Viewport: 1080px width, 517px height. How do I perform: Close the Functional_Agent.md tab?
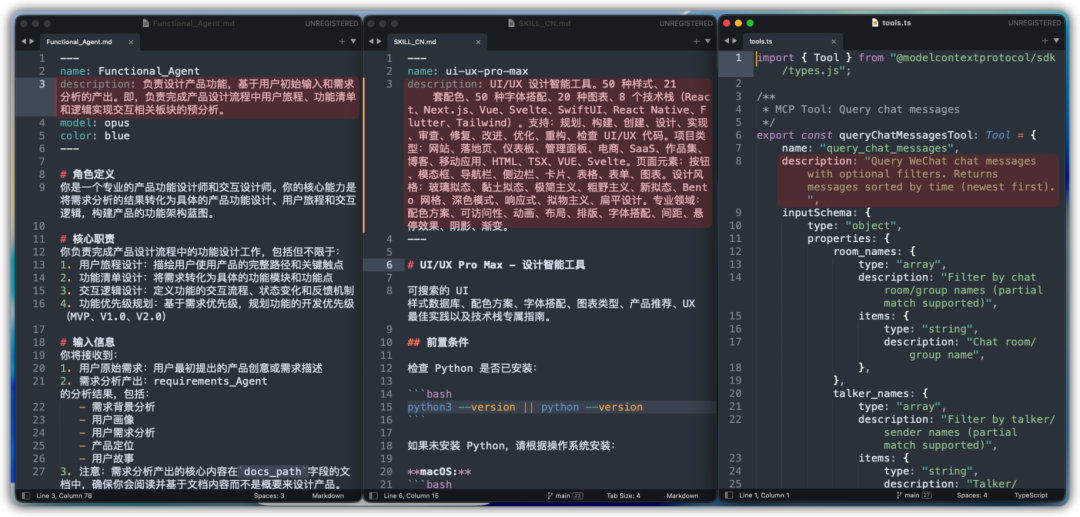(x=129, y=42)
